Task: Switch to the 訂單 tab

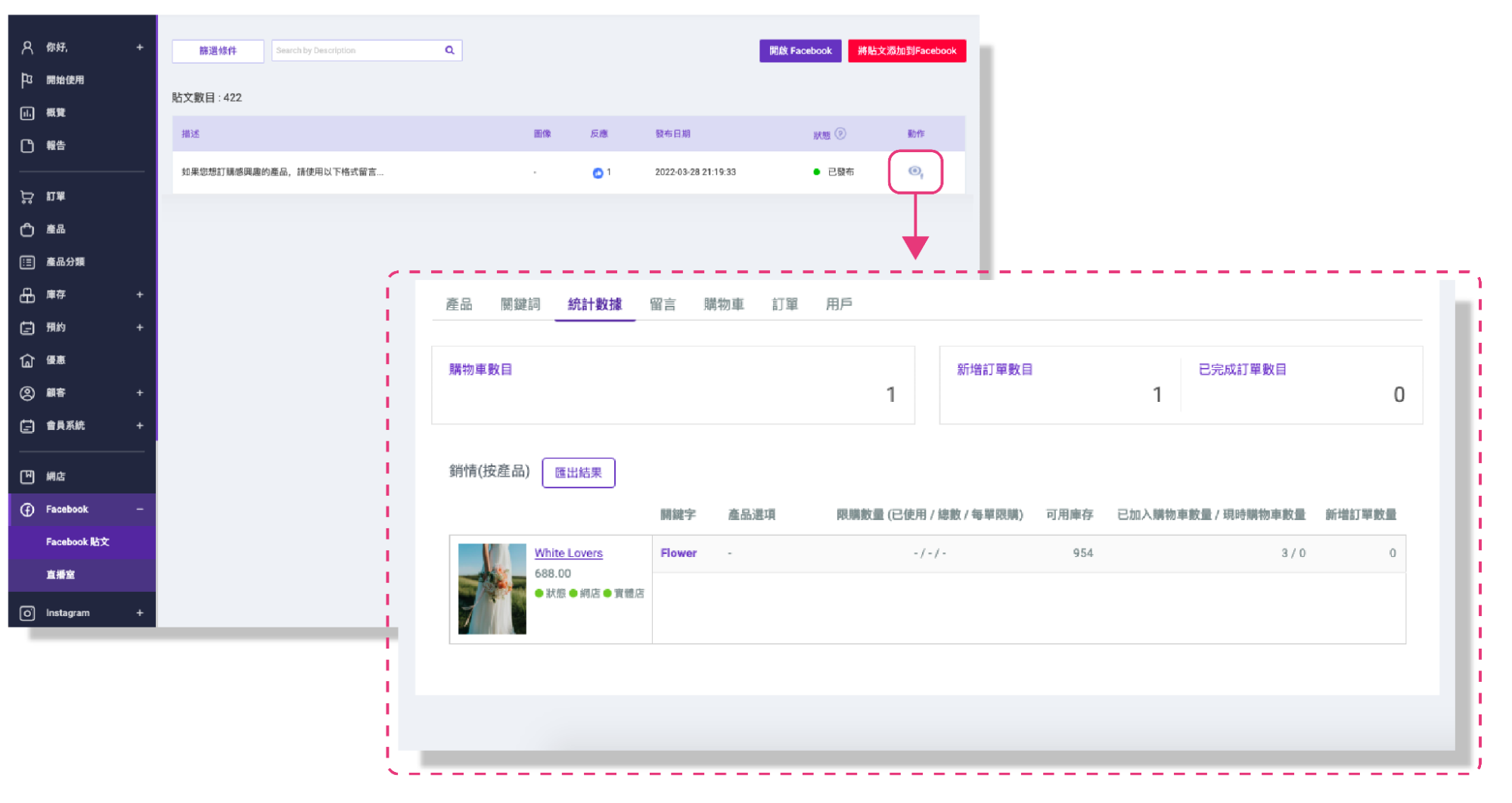Action: pyautogui.click(x=785, y=304)
